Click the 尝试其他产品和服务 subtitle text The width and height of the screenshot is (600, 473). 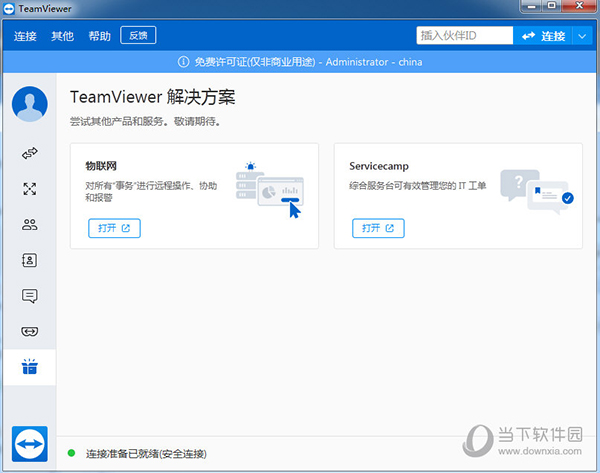tap(145, 122)
